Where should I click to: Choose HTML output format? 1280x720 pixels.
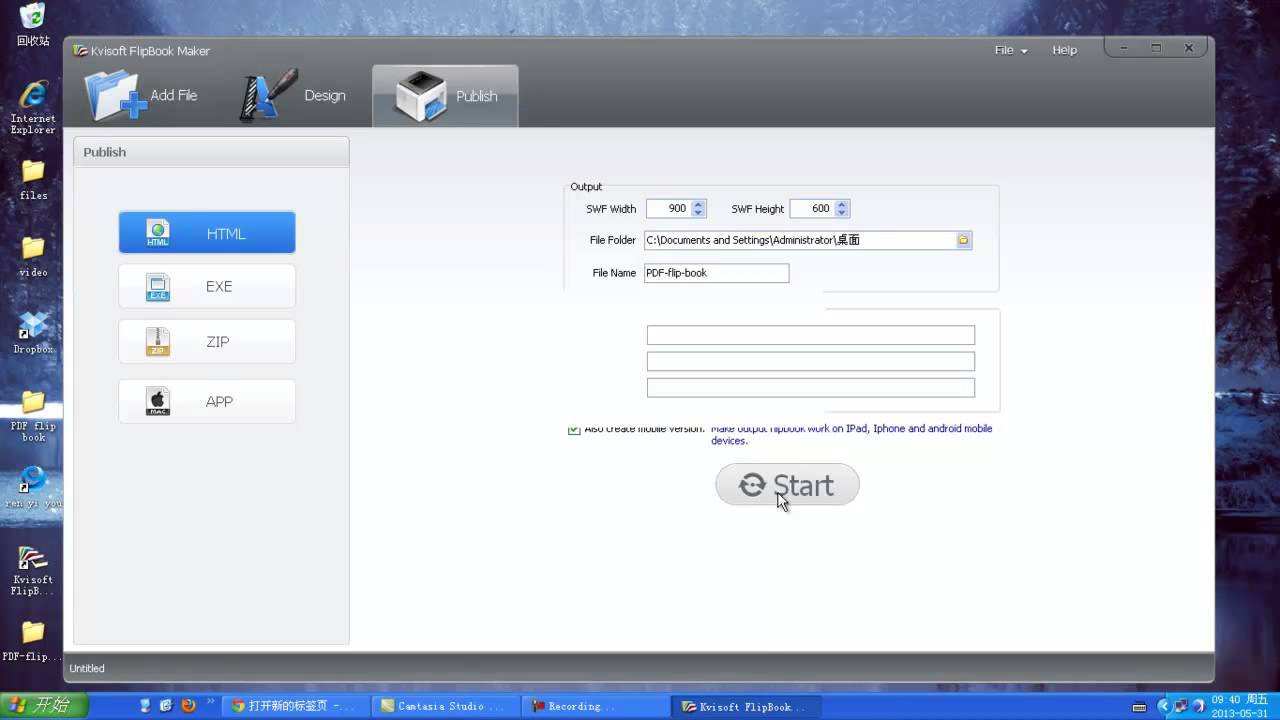(x=207, y=233)
